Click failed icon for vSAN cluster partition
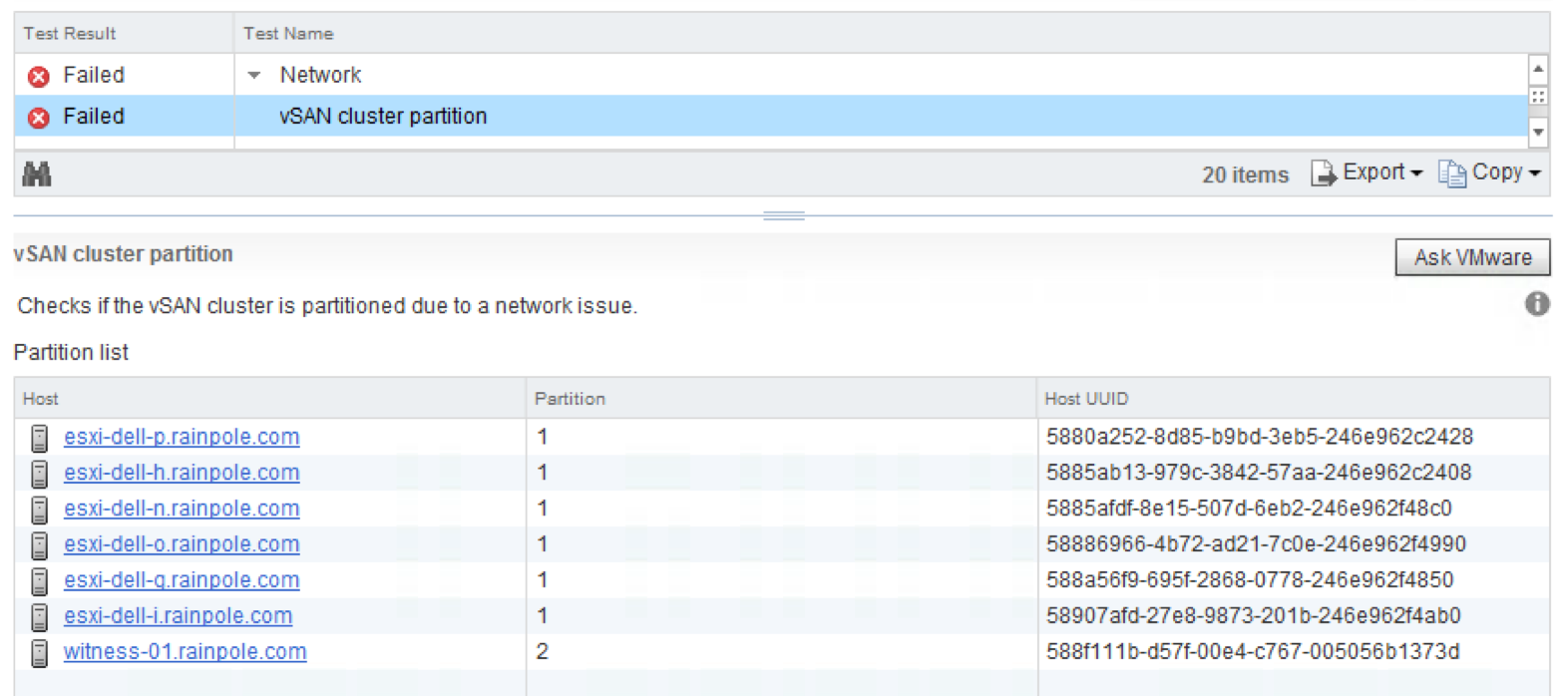Image resolution: width=1568 pixels, height=696 pixels. tap(39, 118)
